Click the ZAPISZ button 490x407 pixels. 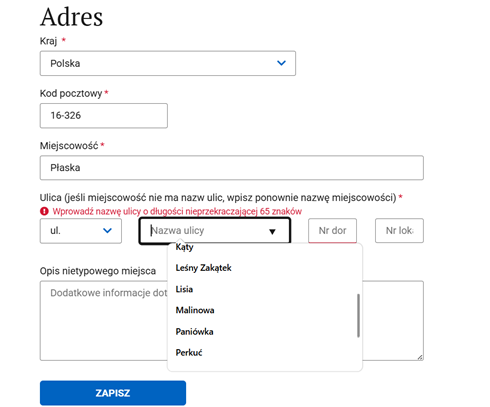113,393
